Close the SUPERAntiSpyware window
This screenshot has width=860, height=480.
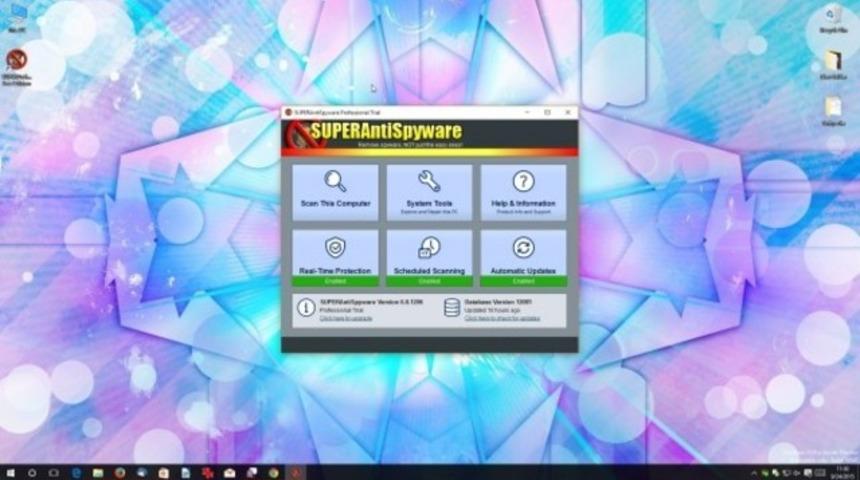click(568, 112)
